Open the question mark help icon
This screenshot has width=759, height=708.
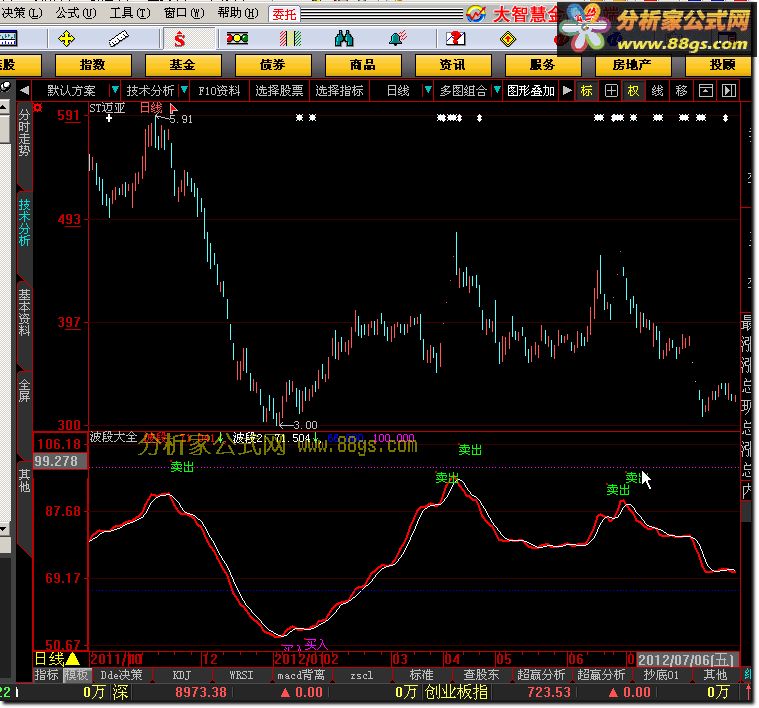(455, 38)
